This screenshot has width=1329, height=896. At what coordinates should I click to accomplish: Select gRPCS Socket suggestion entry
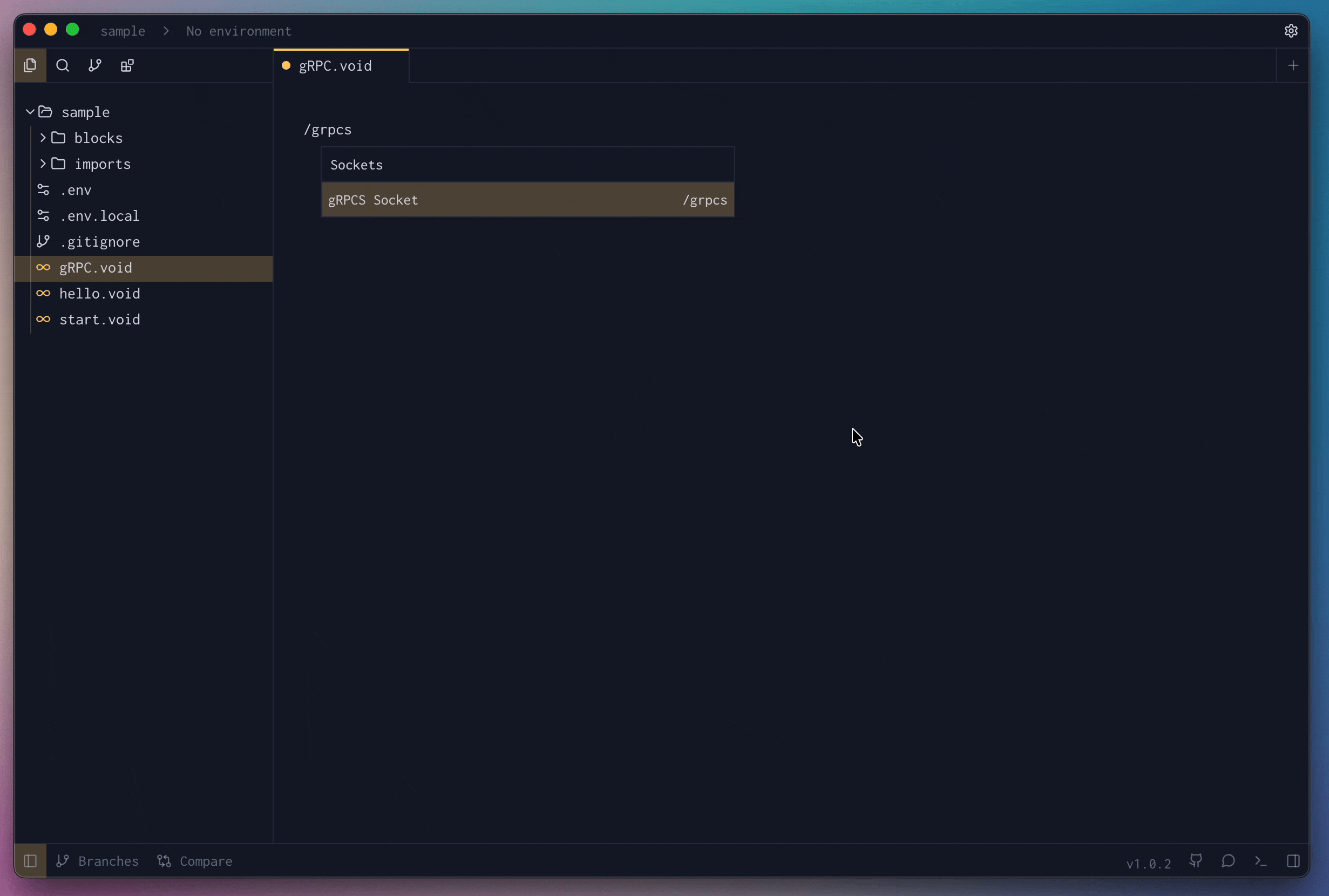527,200
